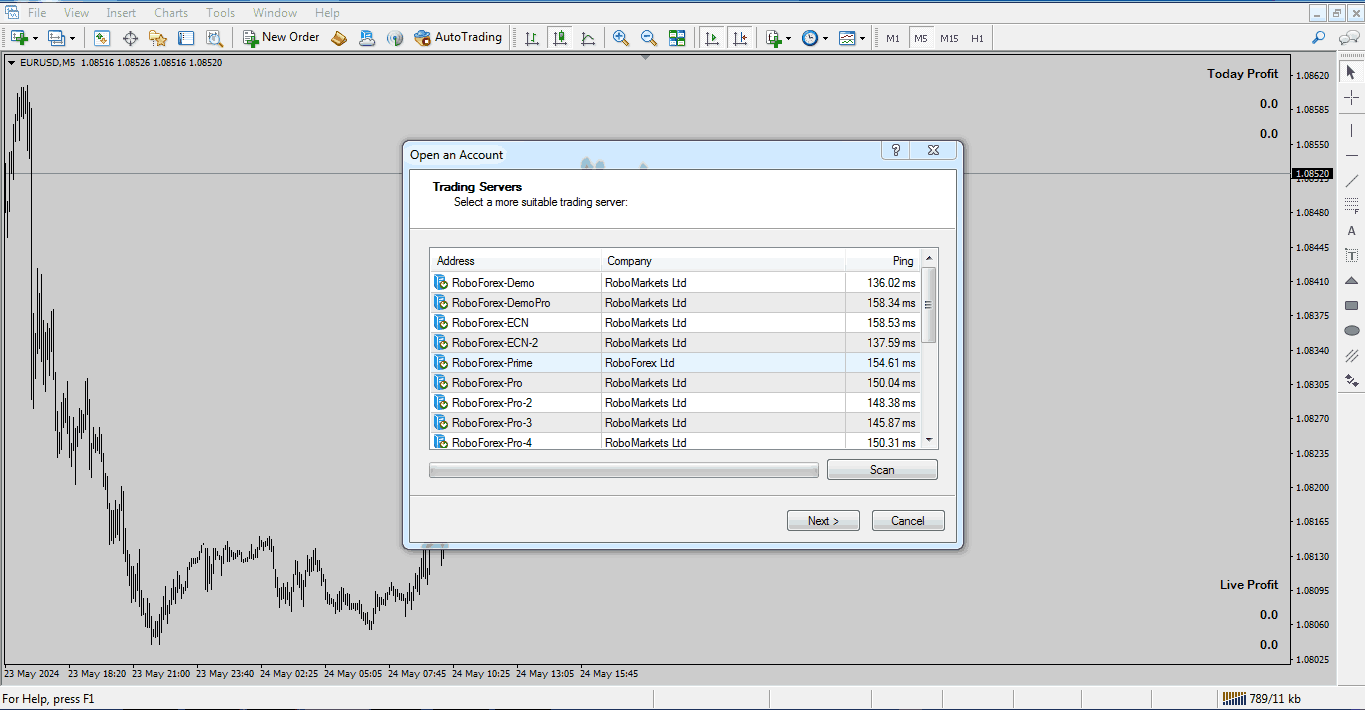Select the Arrows objects tool

click(x=1352, y=381)
